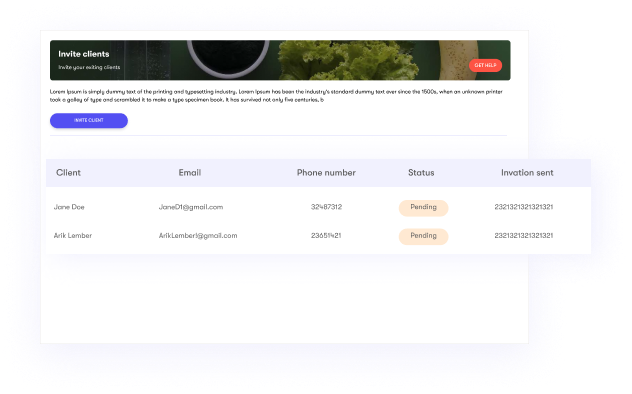Viewport: 632px width, 394px height.
Task: Click the Invite Client button
Action: click(89, 120)
